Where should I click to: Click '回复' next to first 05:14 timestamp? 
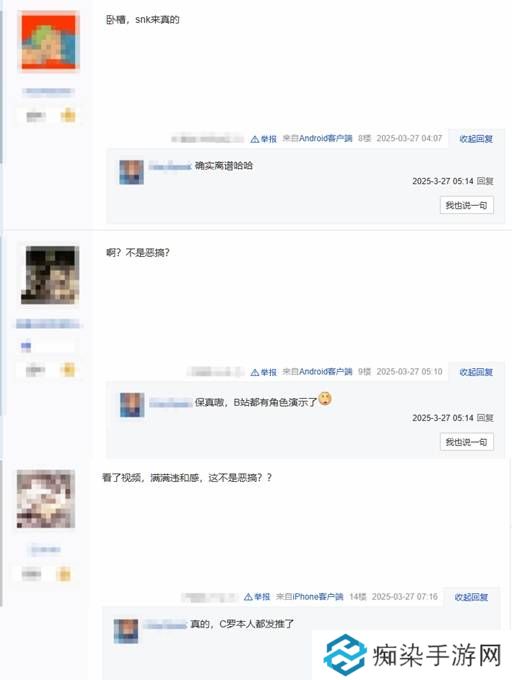[485, 181]
